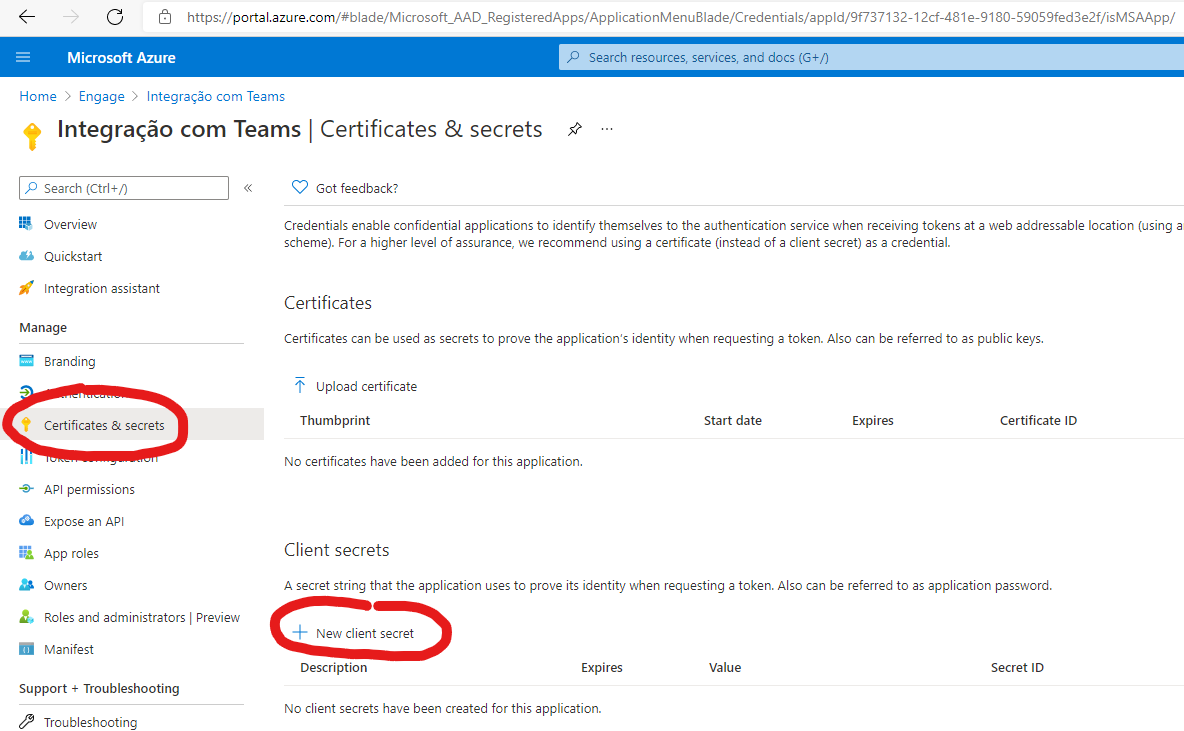Click the App roles icon
The image size is (1184, 731).
point(26,553)
